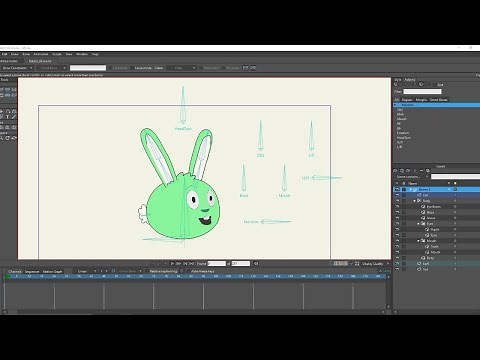The width and height of the screenshot is (480, 360).
Task: Open the Bone menu
Action: [x=26, y=54]
